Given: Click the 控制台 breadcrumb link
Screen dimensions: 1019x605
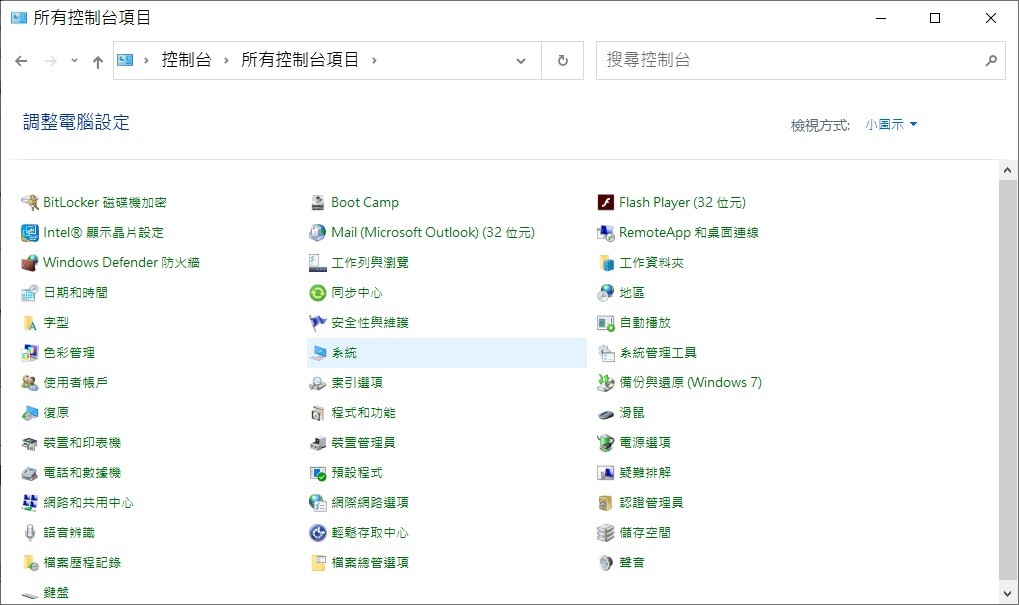Looking at the screenshot, I should [x=187, y=60].
